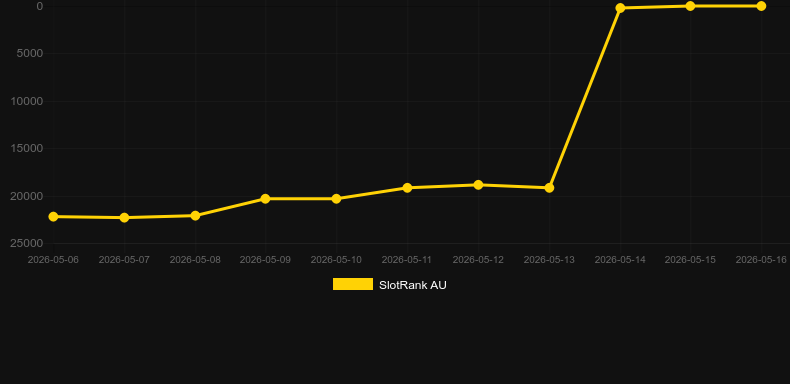Select the data point for 2026-05-13
Screen dimensions: 790x384
pos(550,187)
